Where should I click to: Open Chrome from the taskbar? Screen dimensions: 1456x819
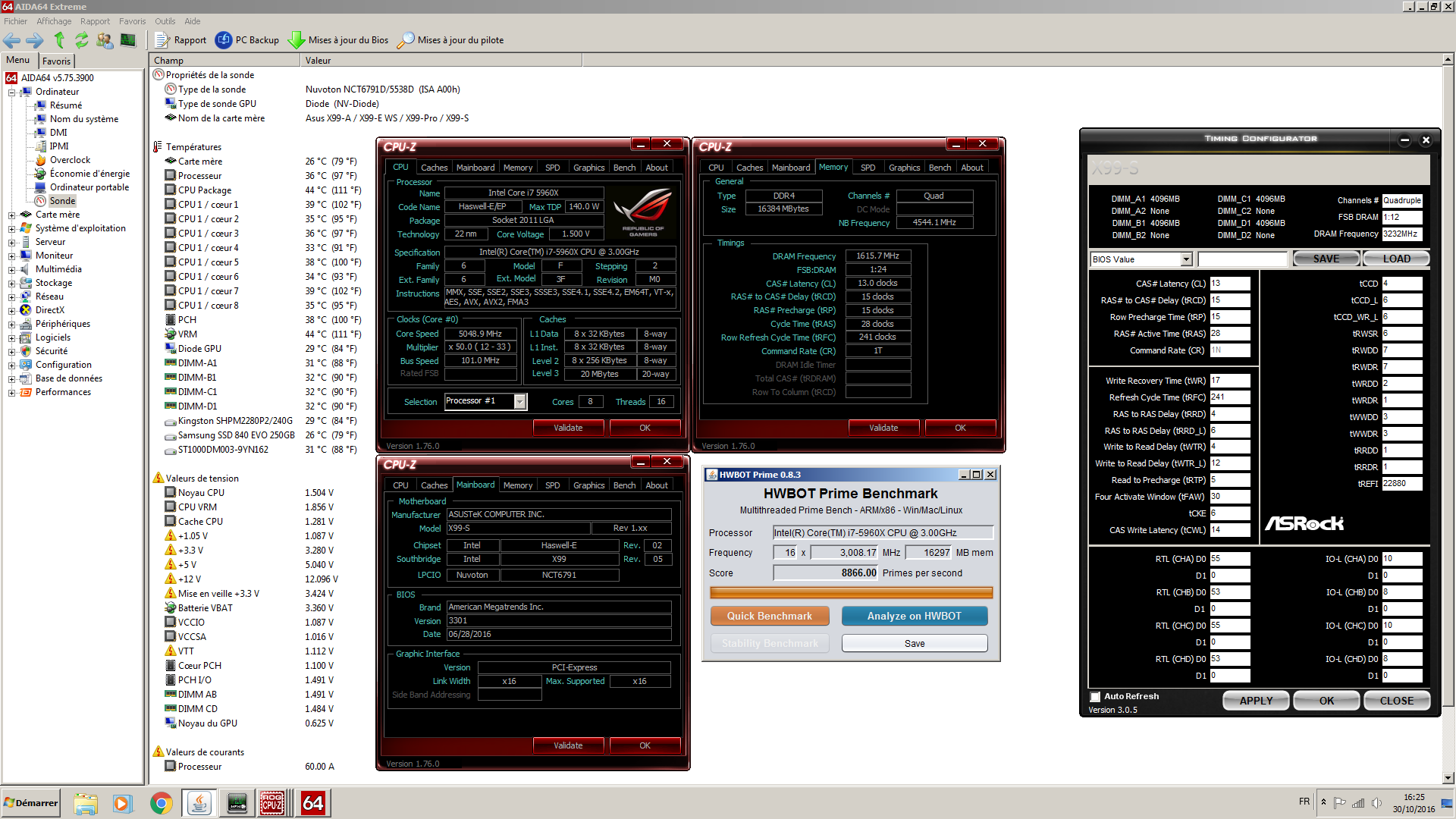point(162,803)
